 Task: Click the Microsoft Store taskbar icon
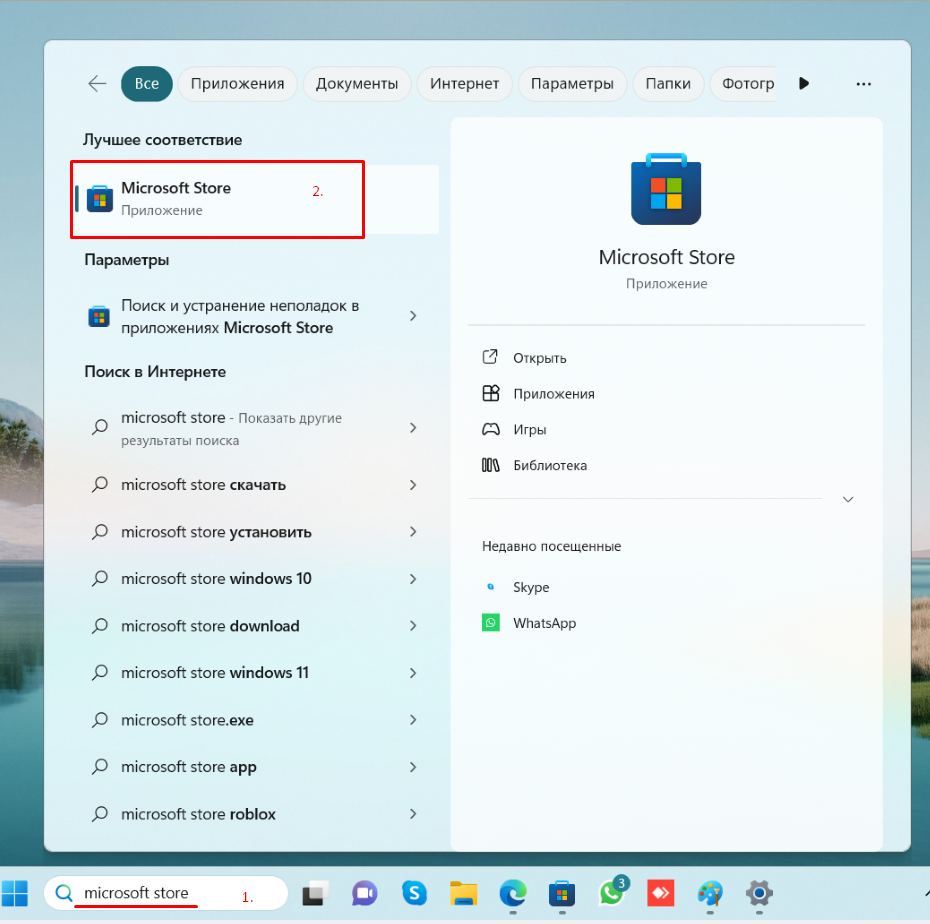click(x=562, y=893)
